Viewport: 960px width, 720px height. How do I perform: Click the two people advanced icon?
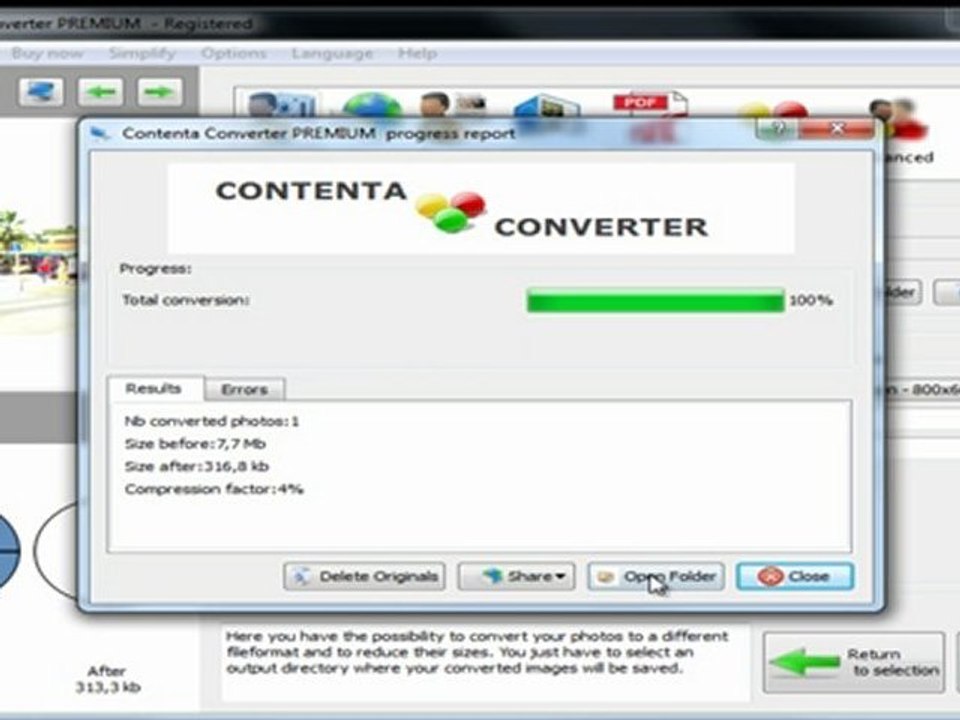click(x=899, y=119)
